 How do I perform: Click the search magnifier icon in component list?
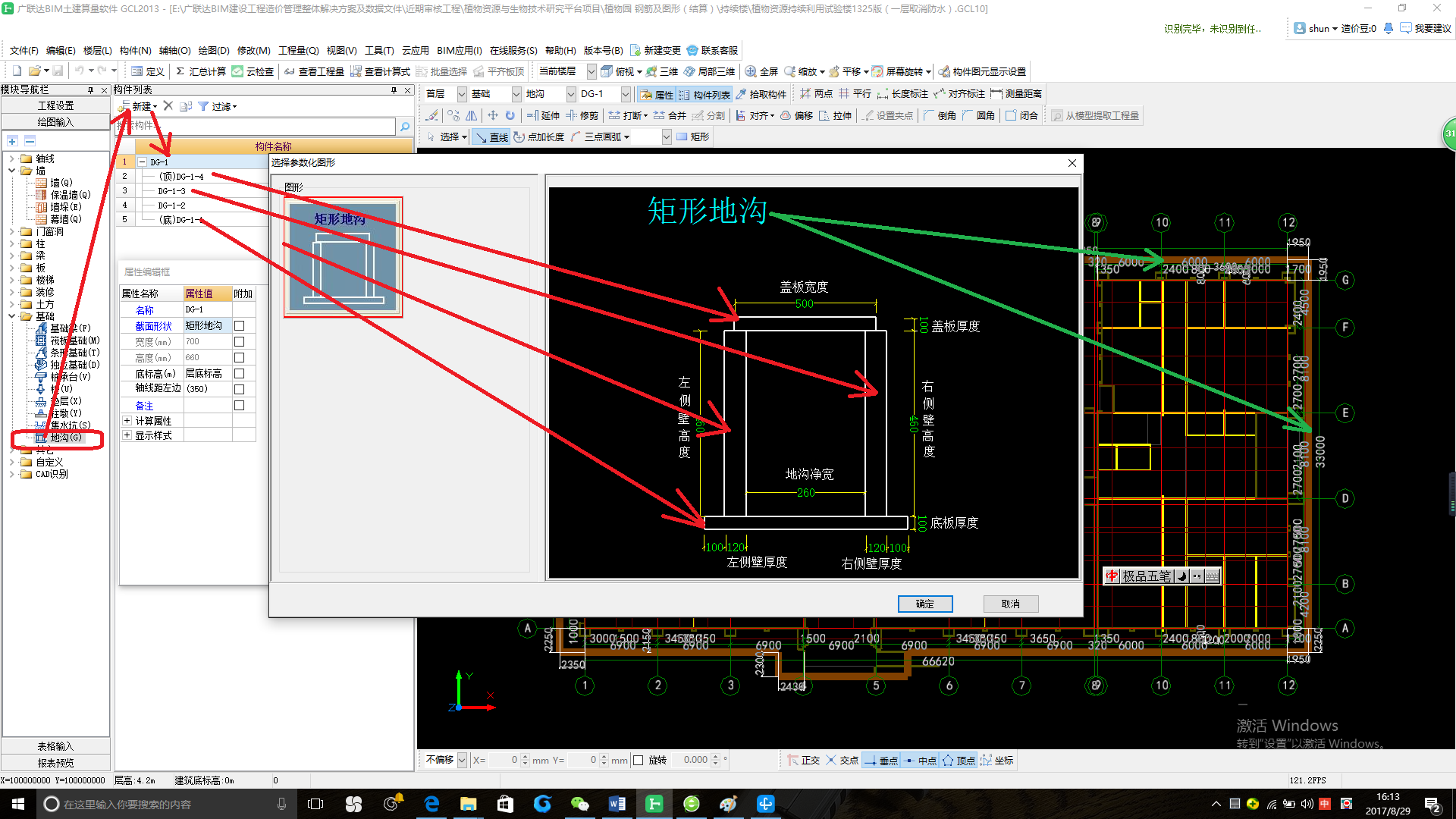tap(405, 127)
